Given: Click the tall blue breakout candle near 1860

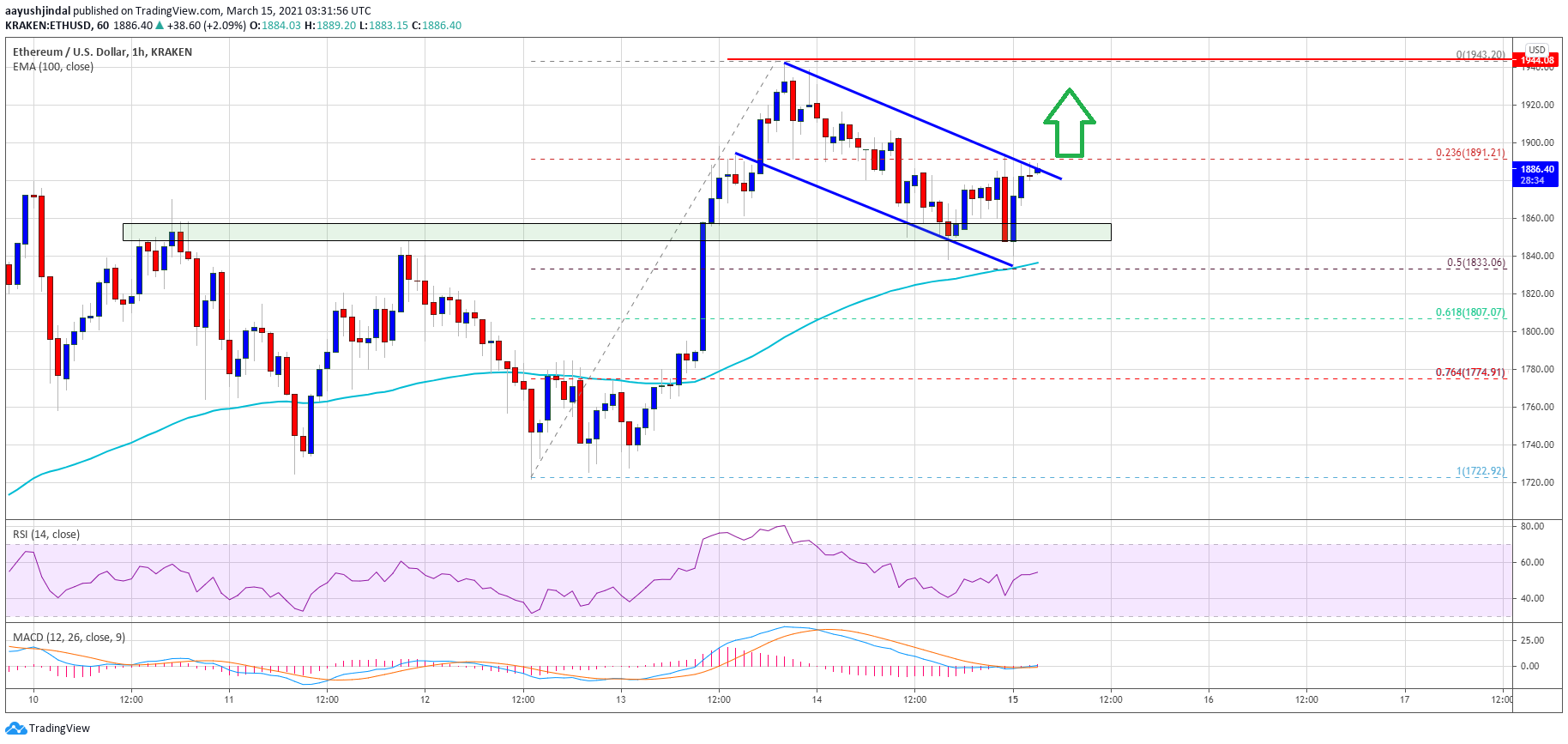Looking at the screenshot, I should (x=703, y=287).
